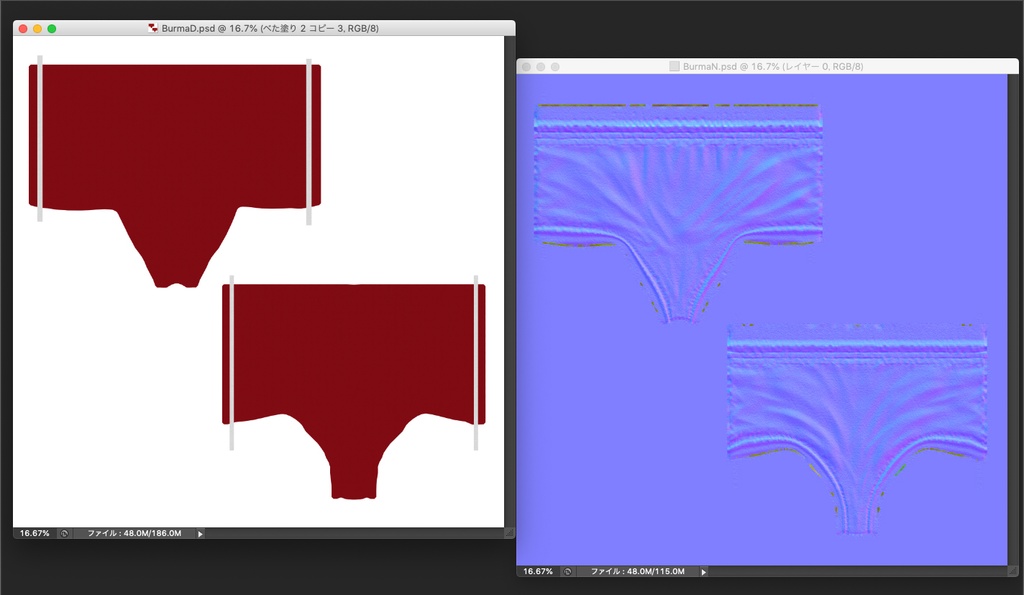Close the BurmaD.psd window with red button
The image size is (1024, 595).
pos(23,28)
